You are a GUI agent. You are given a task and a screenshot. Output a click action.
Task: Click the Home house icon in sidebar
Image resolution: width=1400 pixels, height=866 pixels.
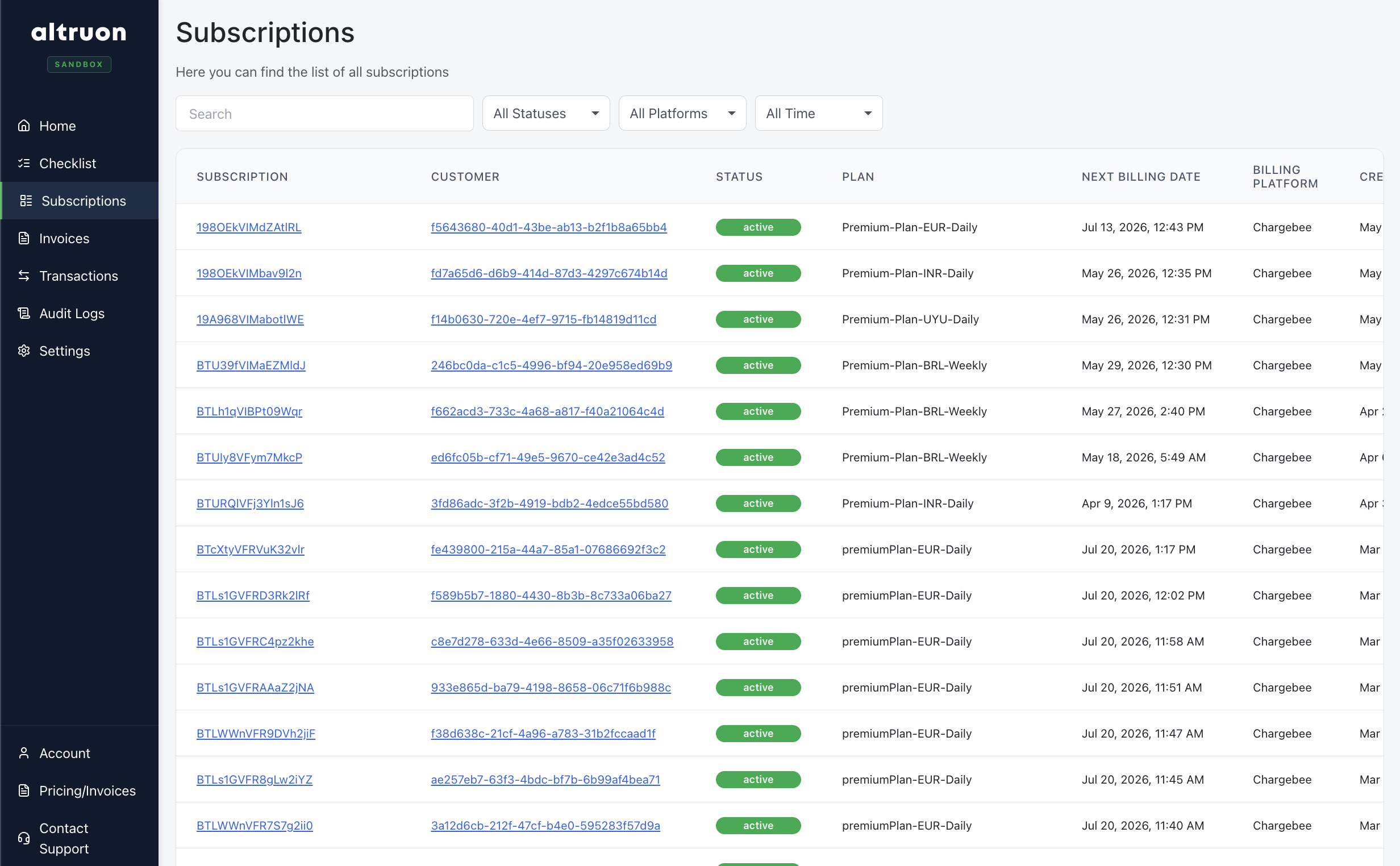click(24, 126)
